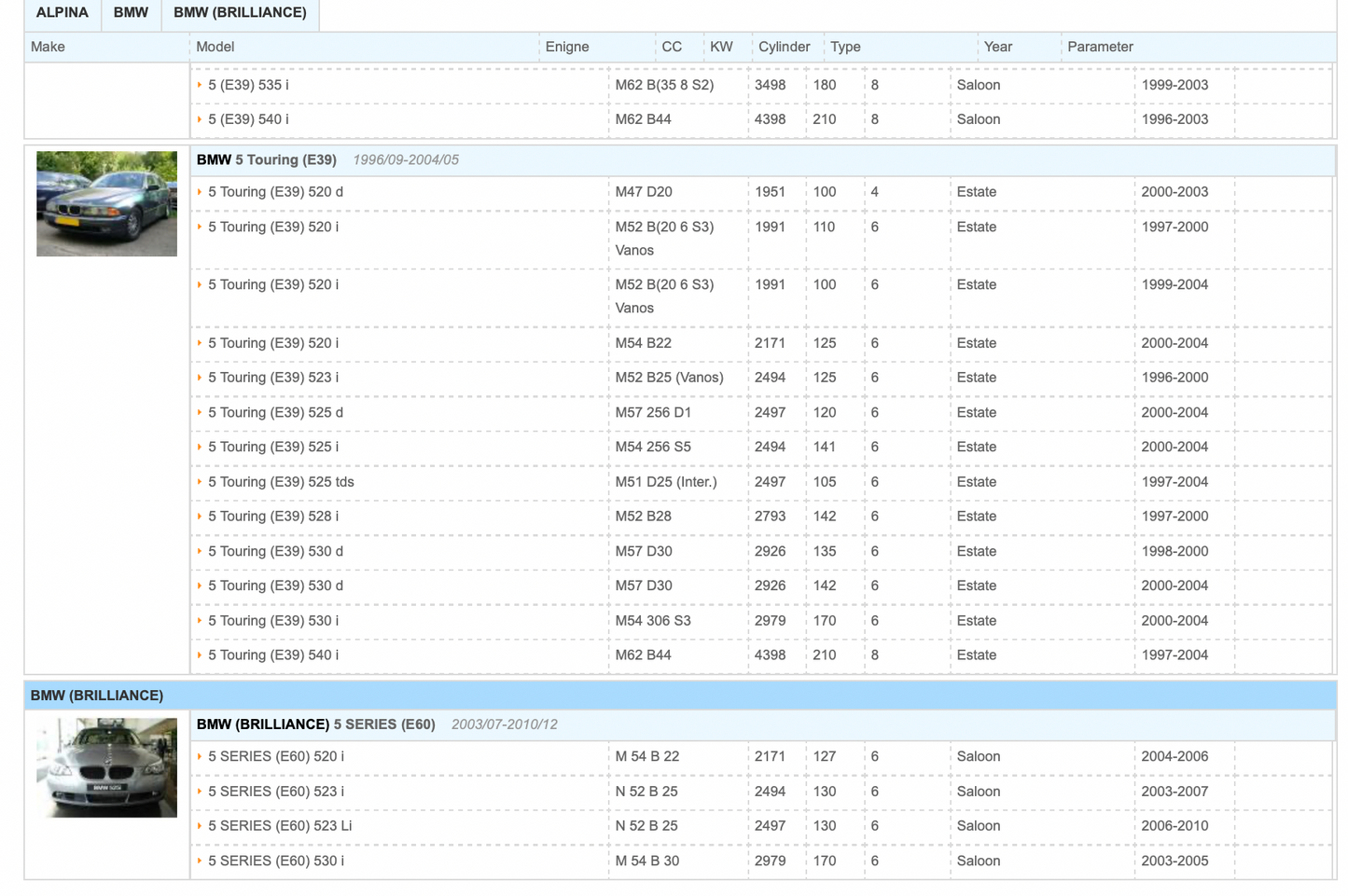1348x896 pixels.
Task: Click the CC column header
Action: pyautogui.click(x=672, y=47)
